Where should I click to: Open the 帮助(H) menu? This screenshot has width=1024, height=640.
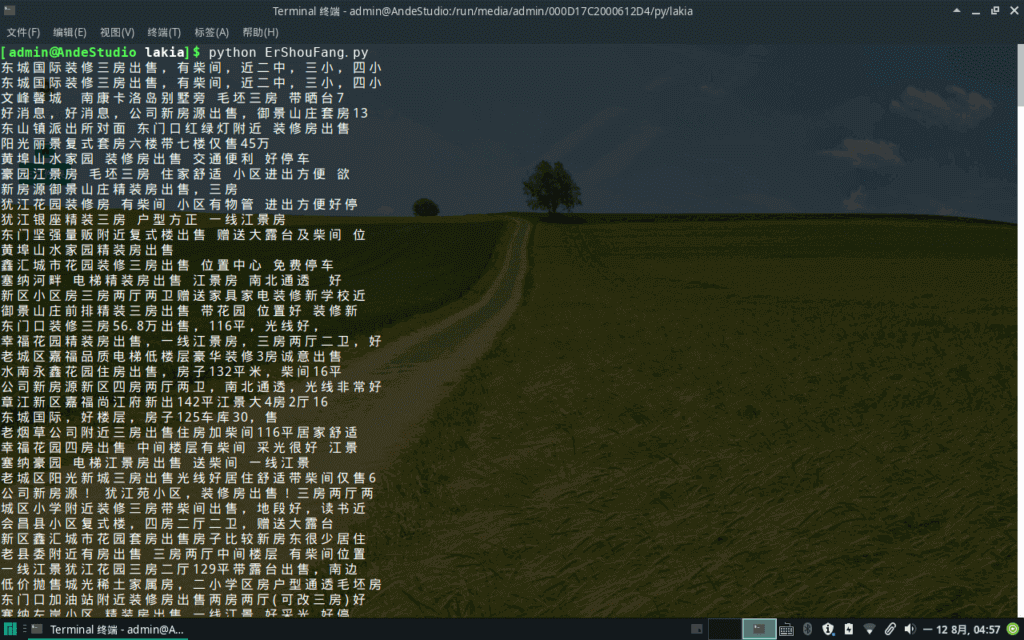pyautogui.click(x=260, y=32)
